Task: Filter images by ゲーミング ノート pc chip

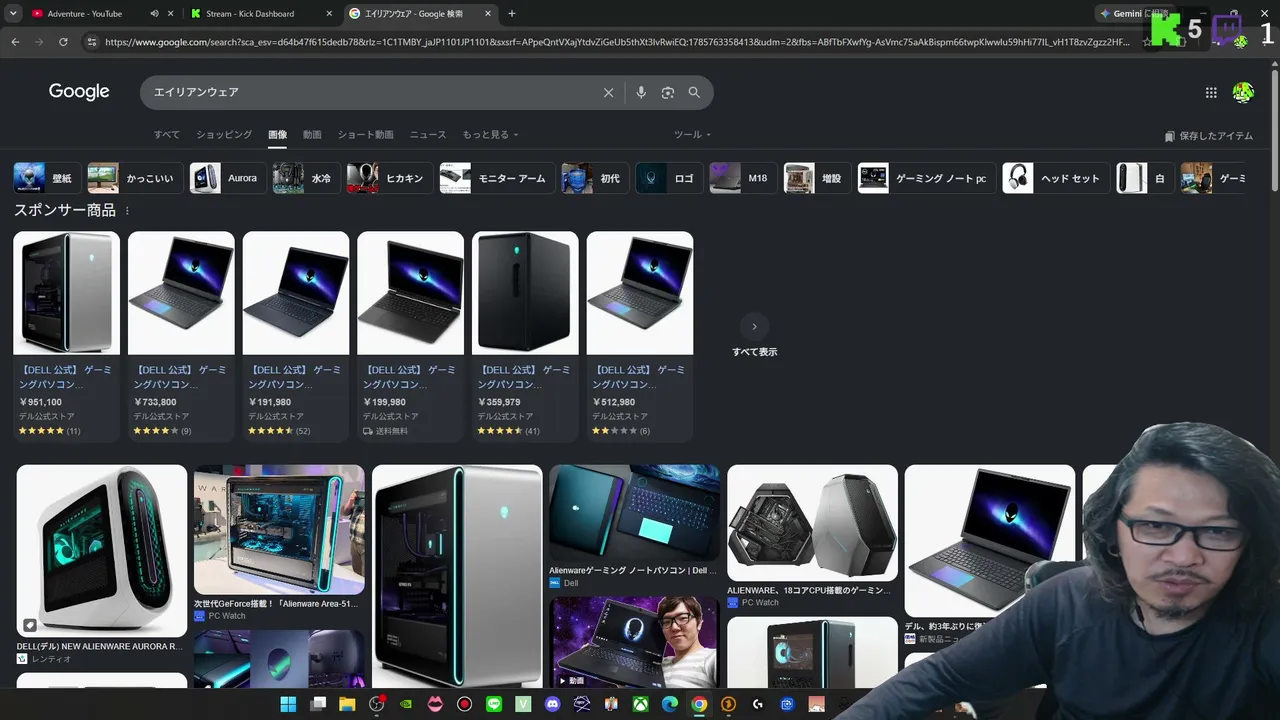Action: click(x=926, y=178)
